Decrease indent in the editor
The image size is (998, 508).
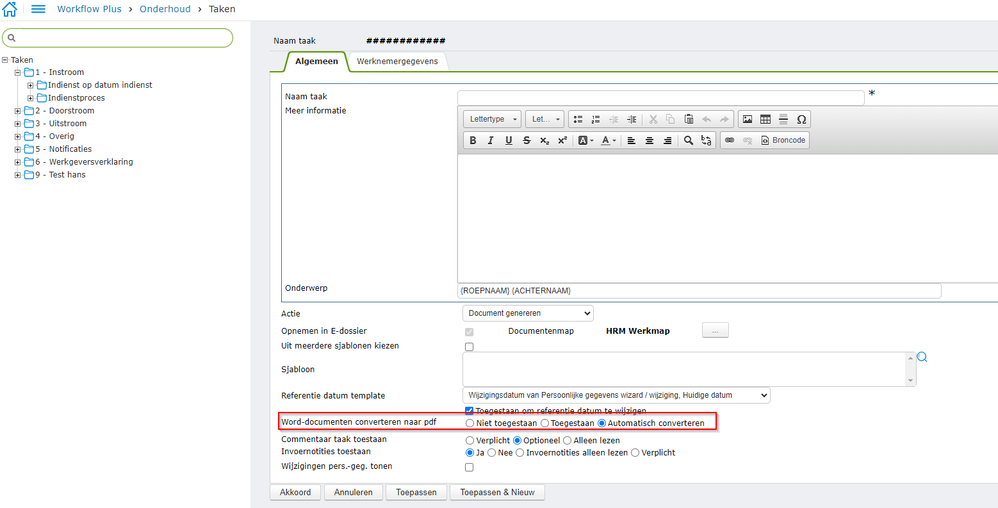(614, 119)
